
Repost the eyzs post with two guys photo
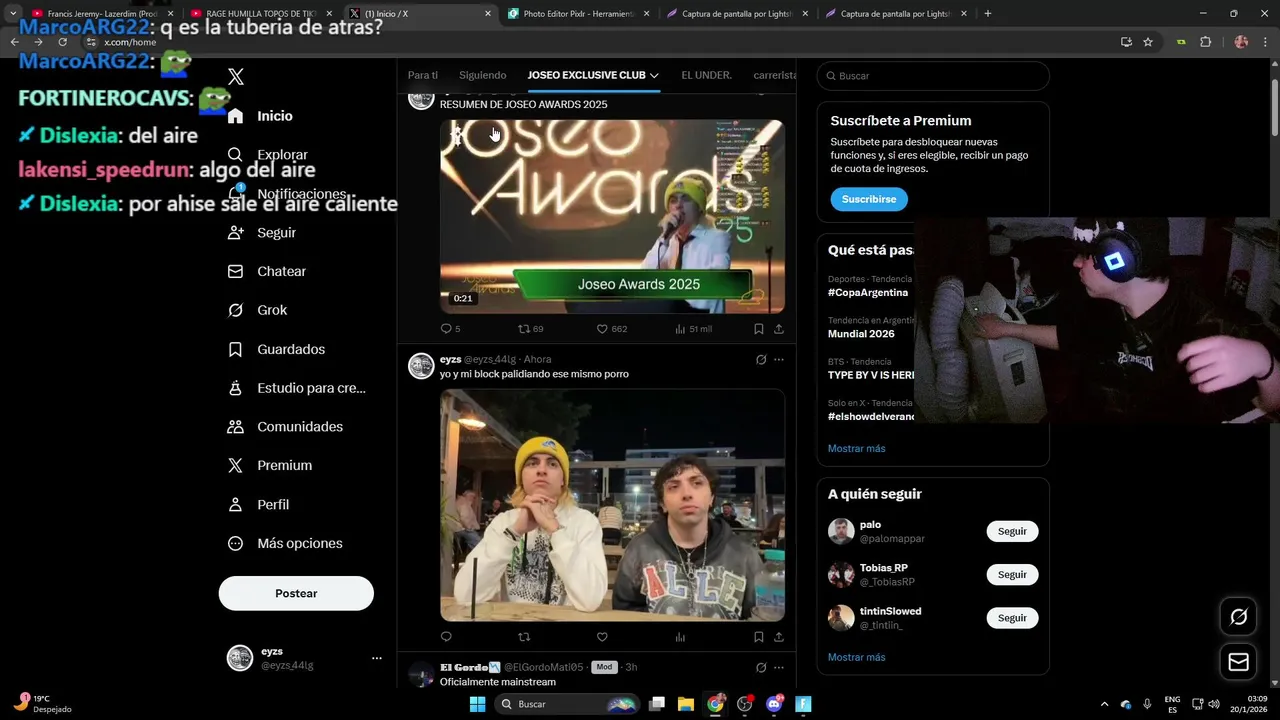pyautogui.click(x=524, y=637)
